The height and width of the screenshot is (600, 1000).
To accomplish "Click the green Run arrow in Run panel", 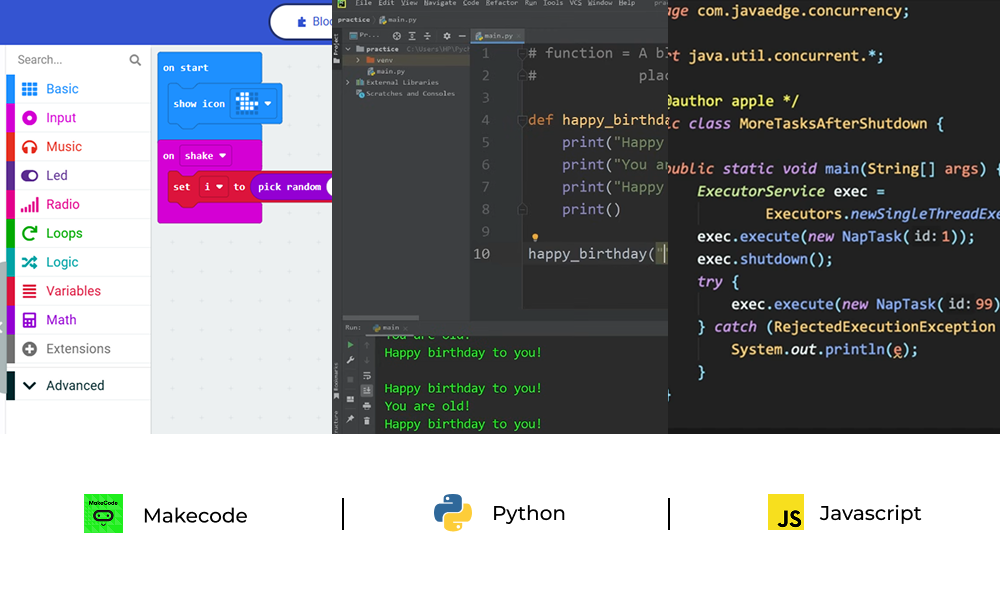I will coord(350,345).
